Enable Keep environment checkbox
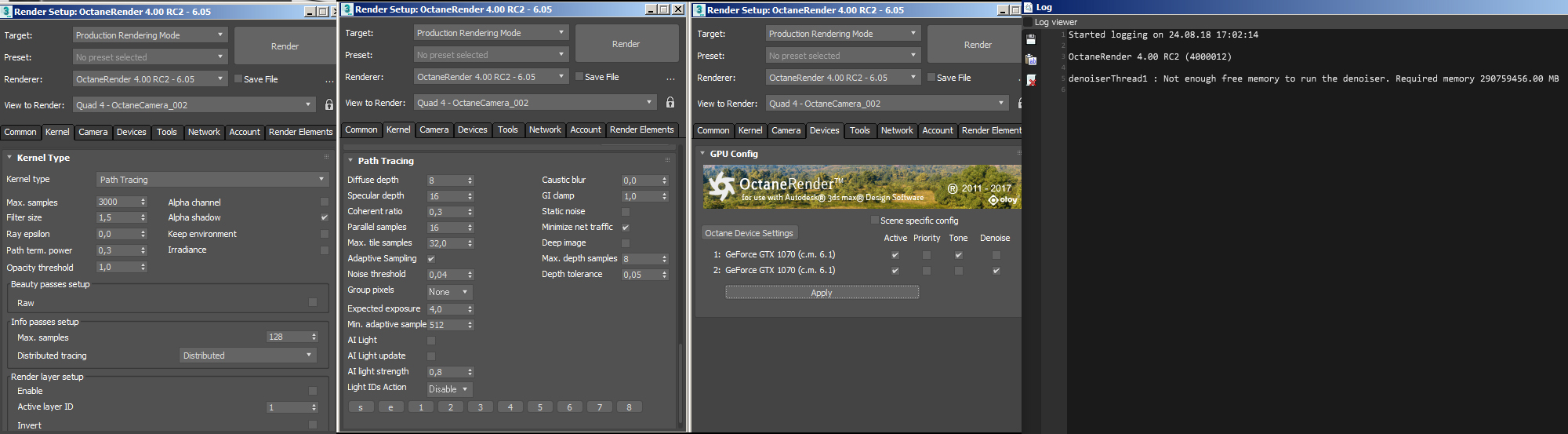 point(325,234)
